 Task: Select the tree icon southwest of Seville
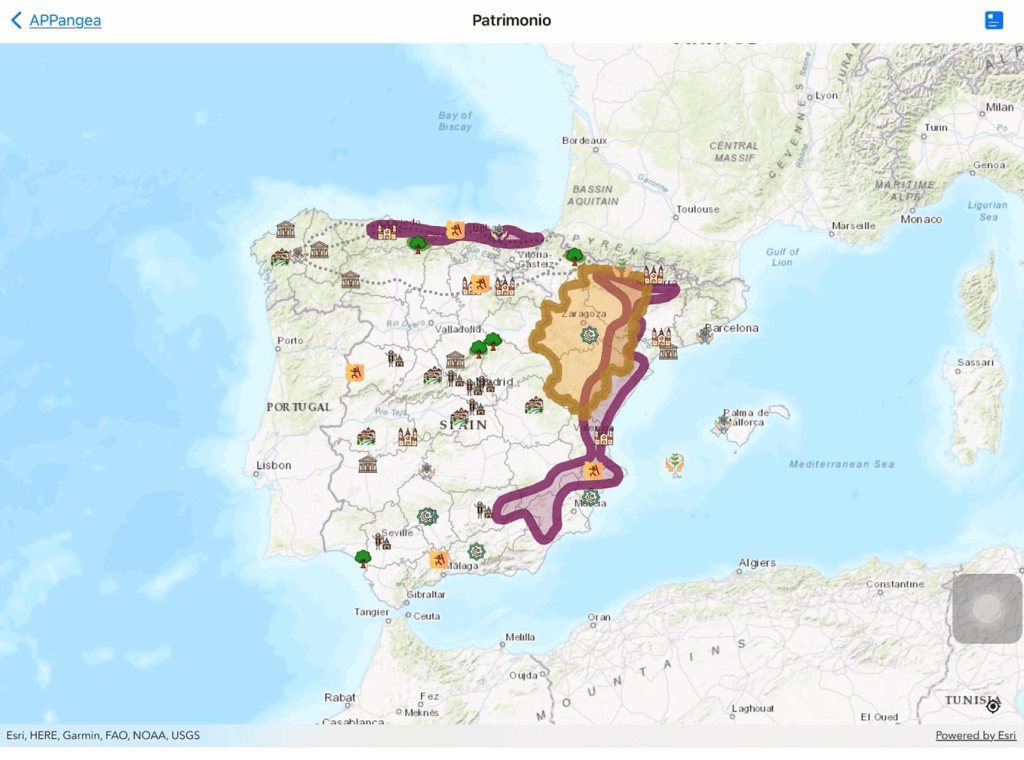click(x=363, y=557)
